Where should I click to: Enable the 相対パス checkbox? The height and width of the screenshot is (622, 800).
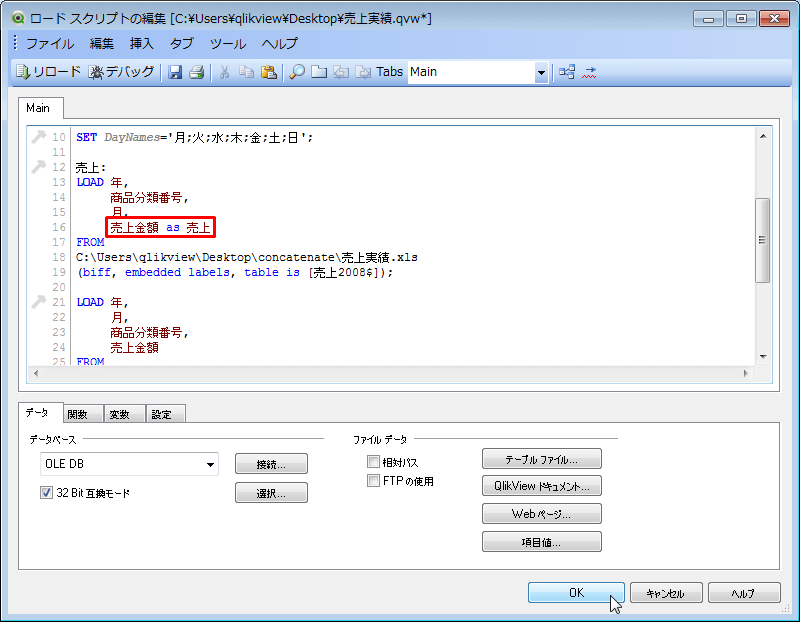pos(374,462)
